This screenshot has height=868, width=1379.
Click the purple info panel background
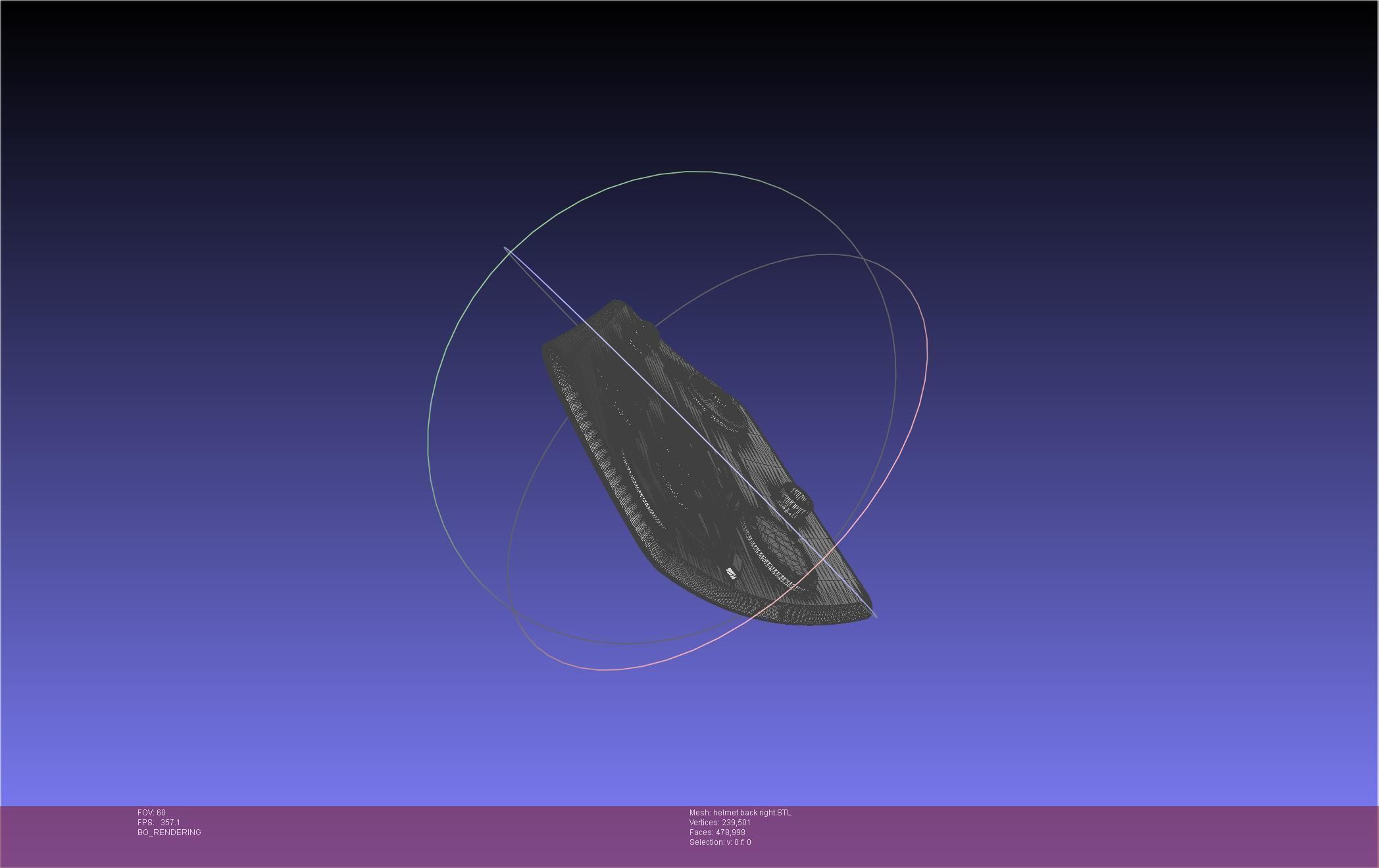click(1053, 835)
